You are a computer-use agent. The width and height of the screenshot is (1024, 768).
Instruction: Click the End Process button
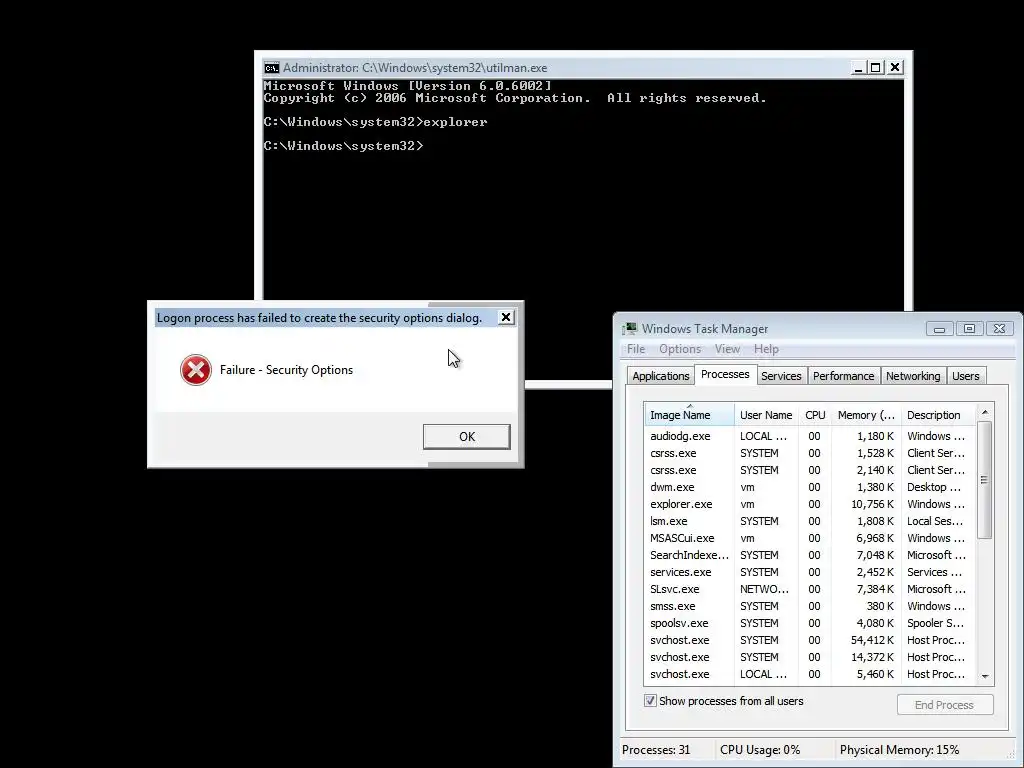944,705
